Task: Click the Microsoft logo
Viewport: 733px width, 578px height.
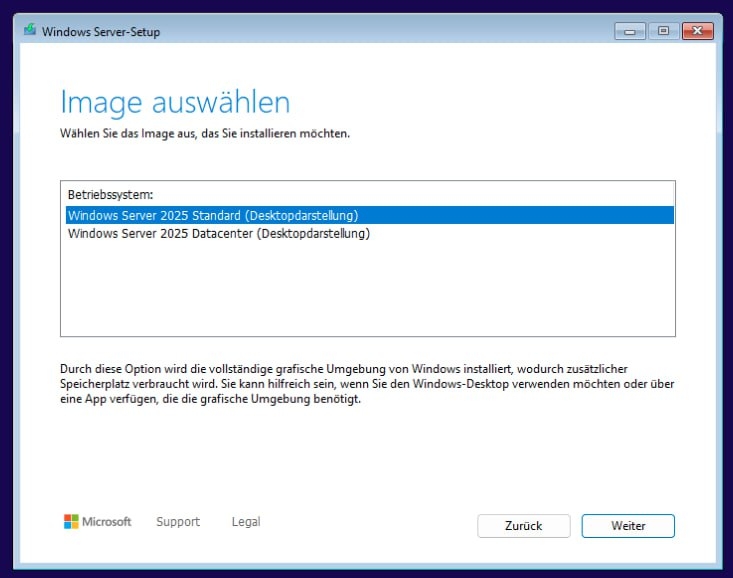Action: 97,521
